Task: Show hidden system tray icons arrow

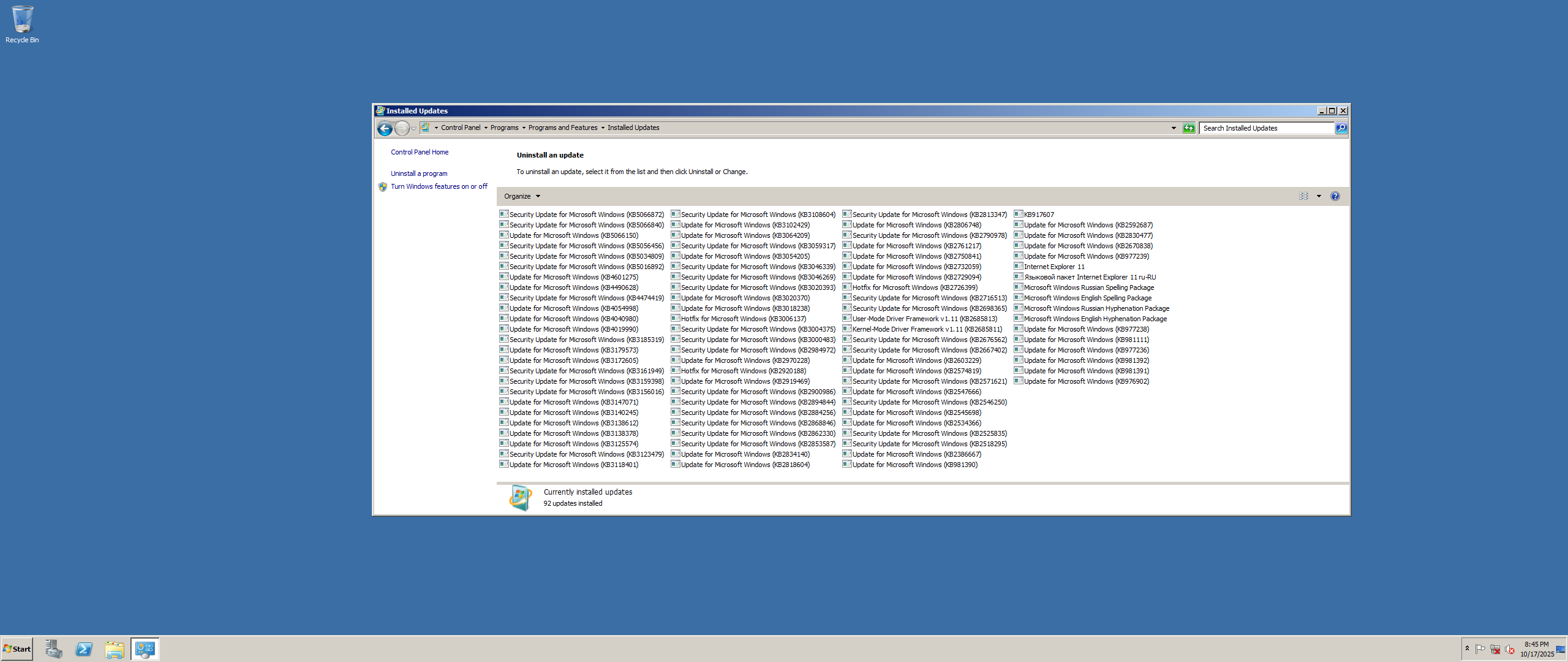Action: pyautogui.click(x=1467, y=649)
